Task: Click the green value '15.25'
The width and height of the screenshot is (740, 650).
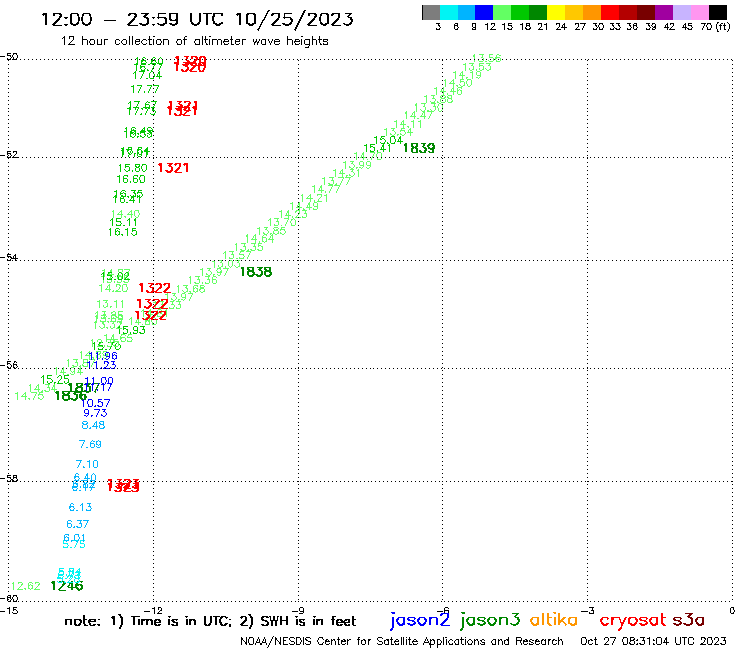Action: 55,380
